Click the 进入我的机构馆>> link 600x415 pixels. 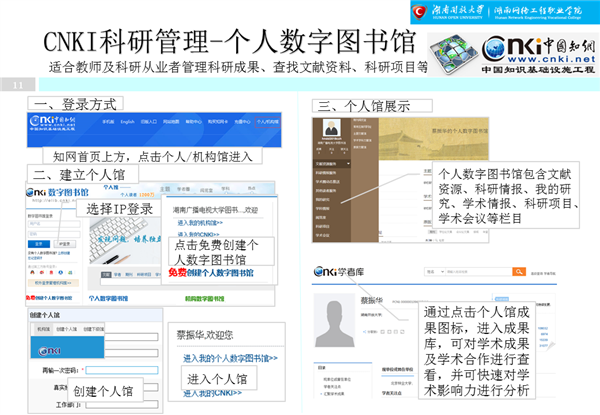(200, 223)
